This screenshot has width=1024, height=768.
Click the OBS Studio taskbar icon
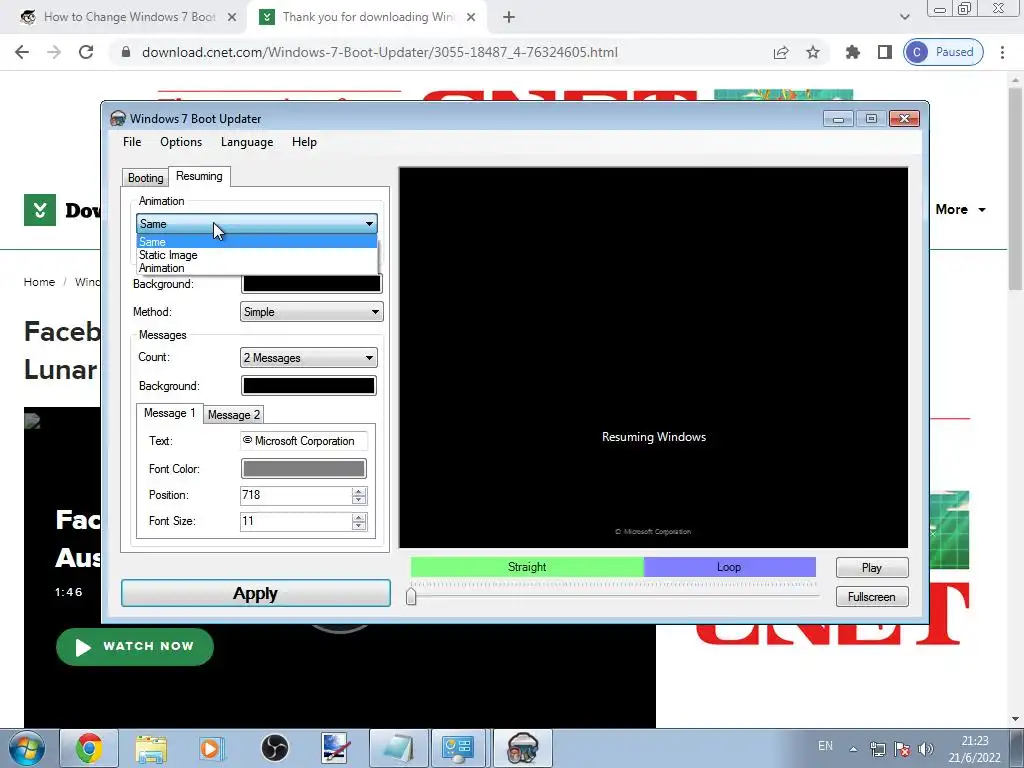pos(274,748)
